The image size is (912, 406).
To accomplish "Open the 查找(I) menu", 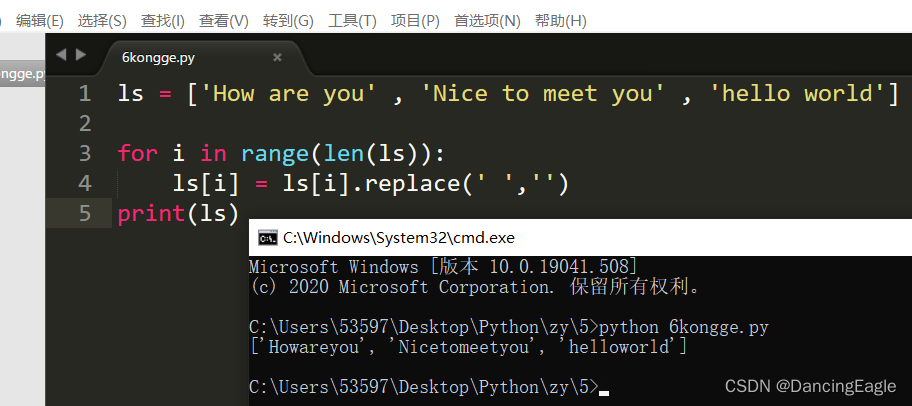I will pos(162,22).
